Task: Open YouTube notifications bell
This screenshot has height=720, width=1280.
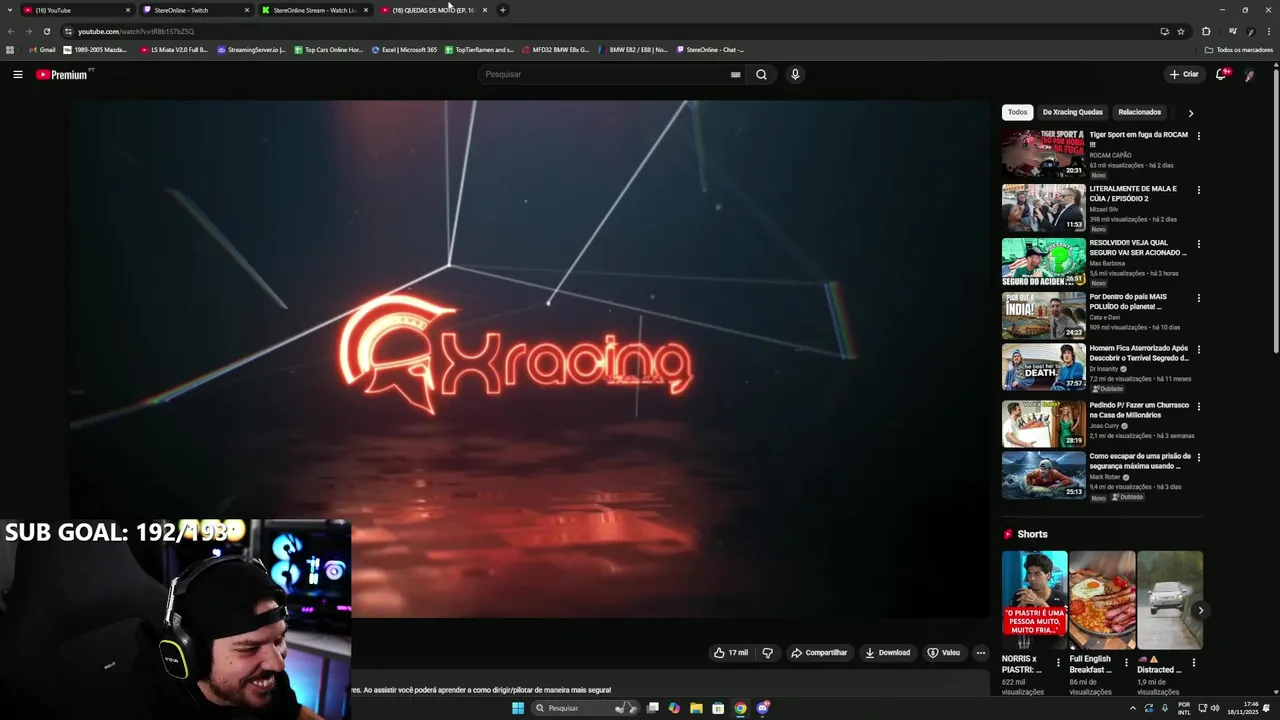Action: [x=1221, y=74]
